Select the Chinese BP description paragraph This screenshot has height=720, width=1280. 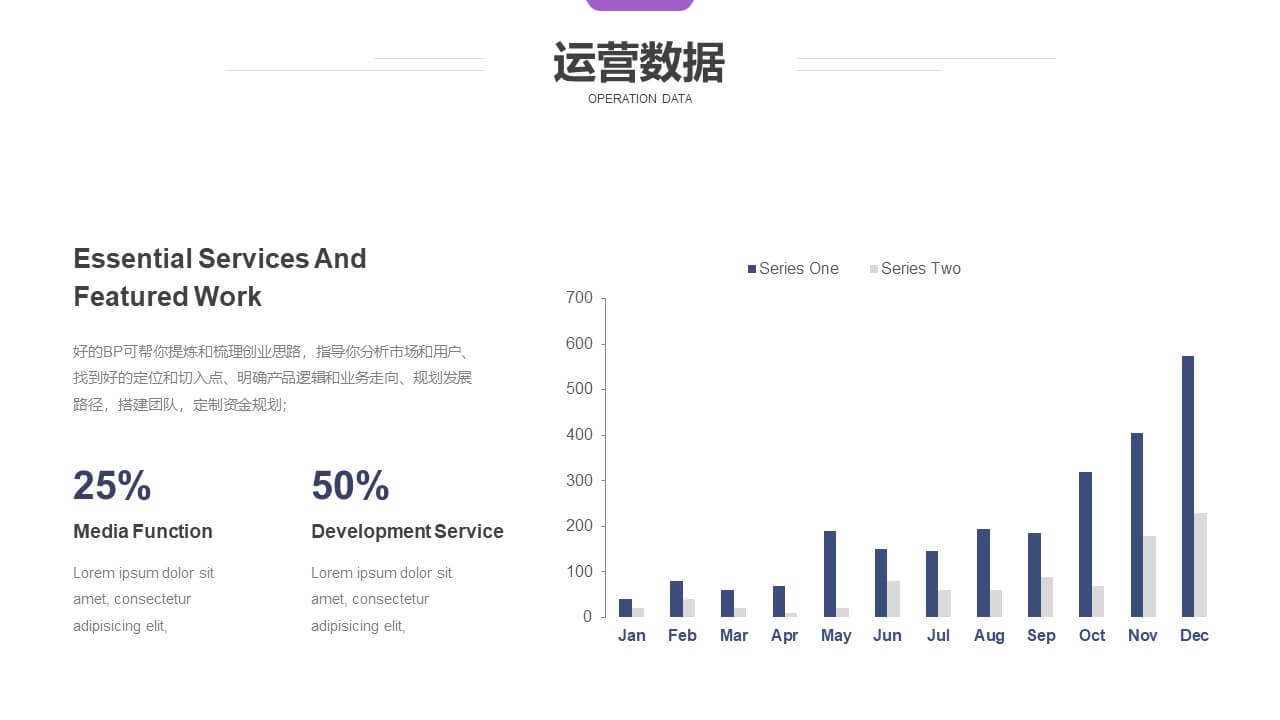coord(273,378)
